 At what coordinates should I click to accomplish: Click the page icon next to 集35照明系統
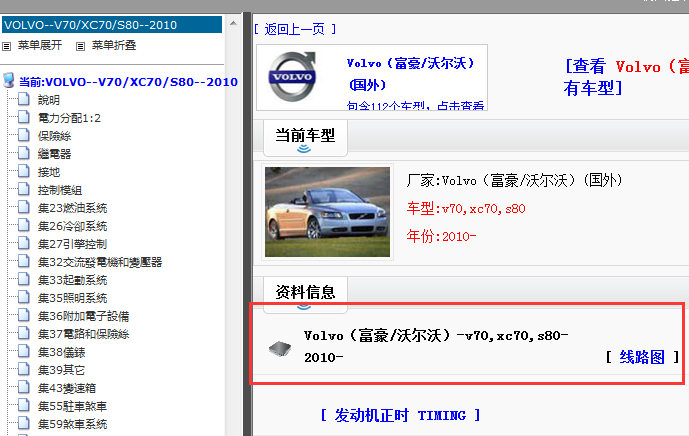click(24, 298)
